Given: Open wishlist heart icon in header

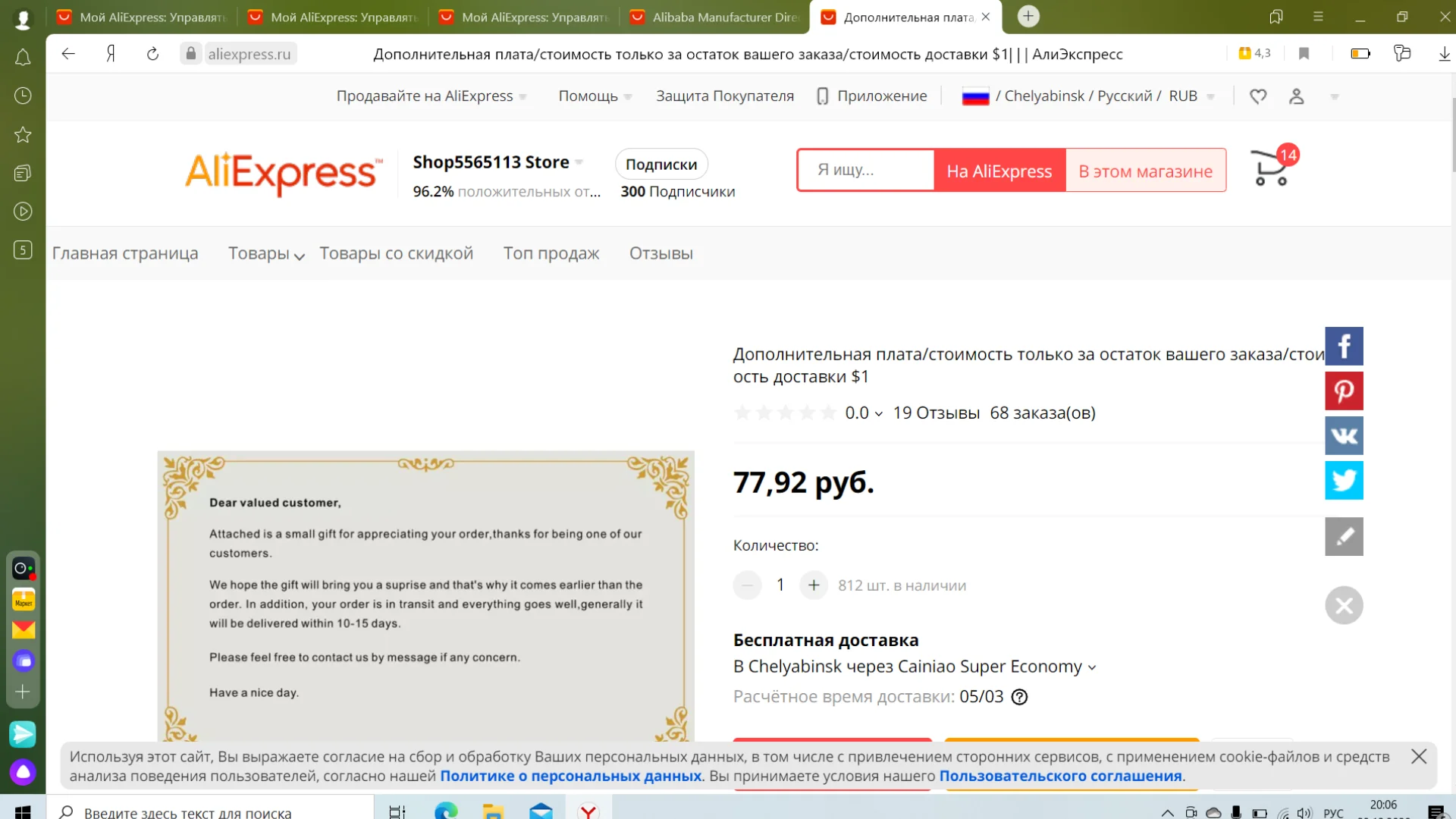Looking at the screenshot, I should click(x=1258, y=96).
